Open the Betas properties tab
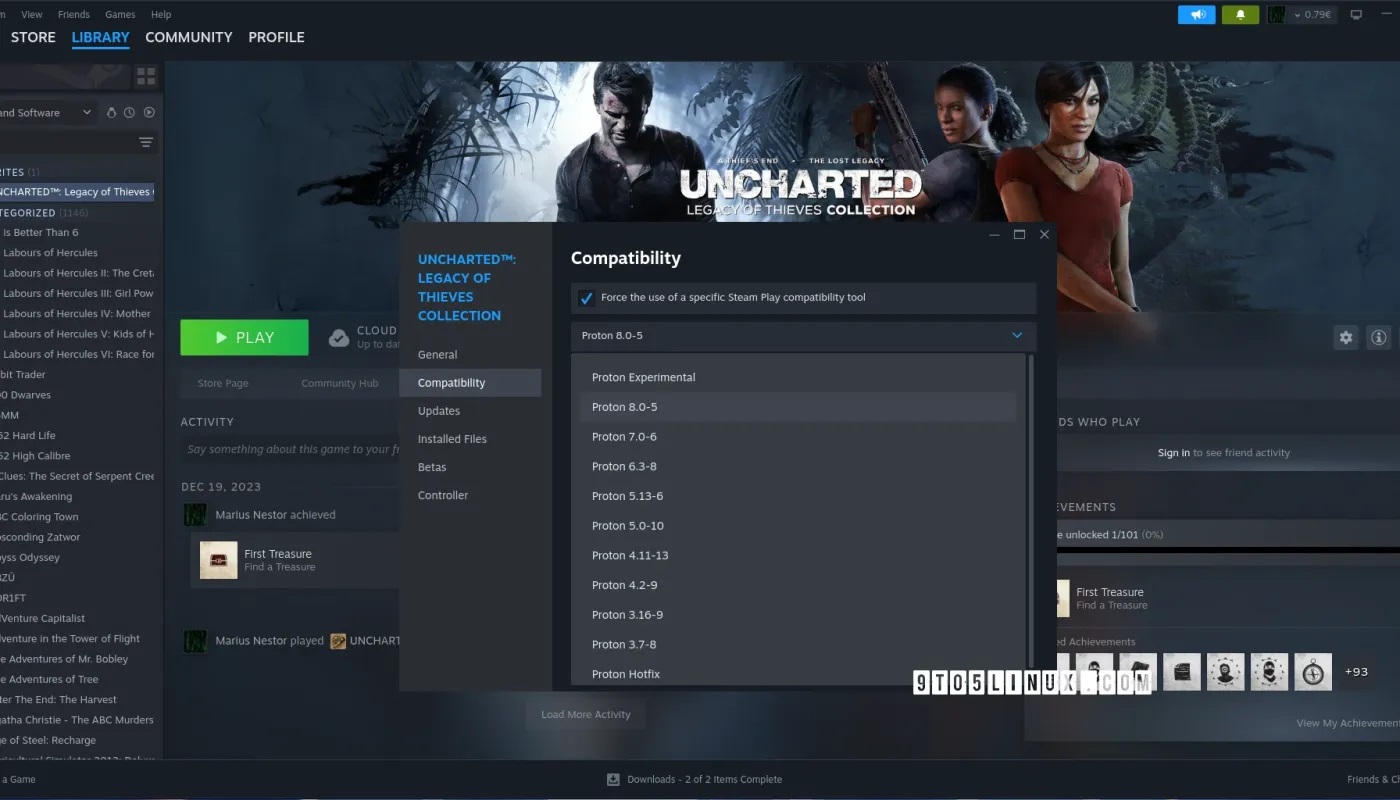The height and width of the screenshot is (800, 1400). [470, 467]
